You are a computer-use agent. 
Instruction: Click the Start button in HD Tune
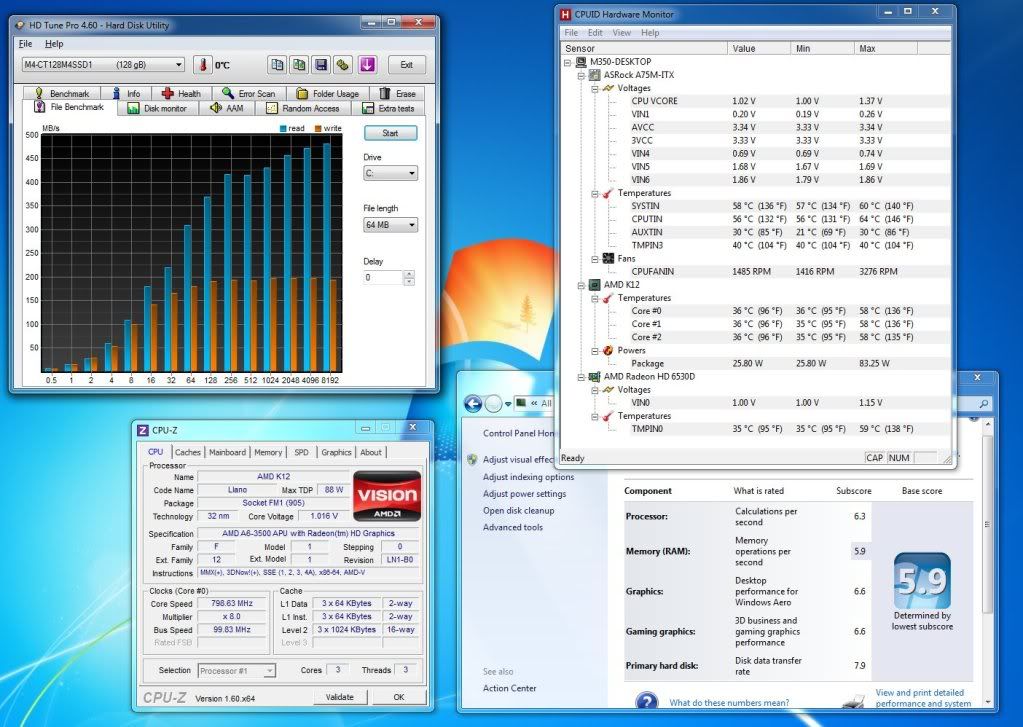390,133
